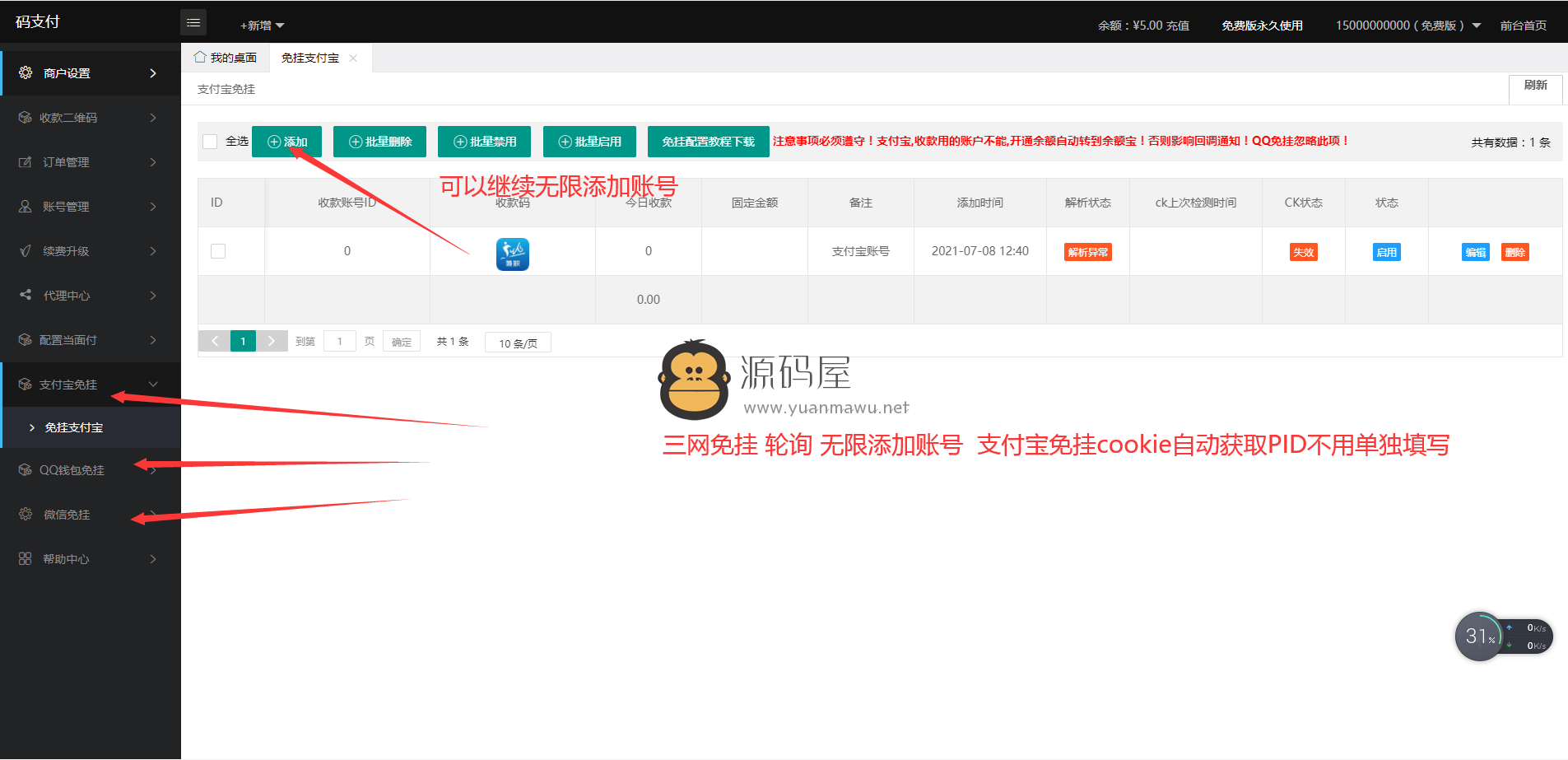Open the +新增 dropdown

262,26
